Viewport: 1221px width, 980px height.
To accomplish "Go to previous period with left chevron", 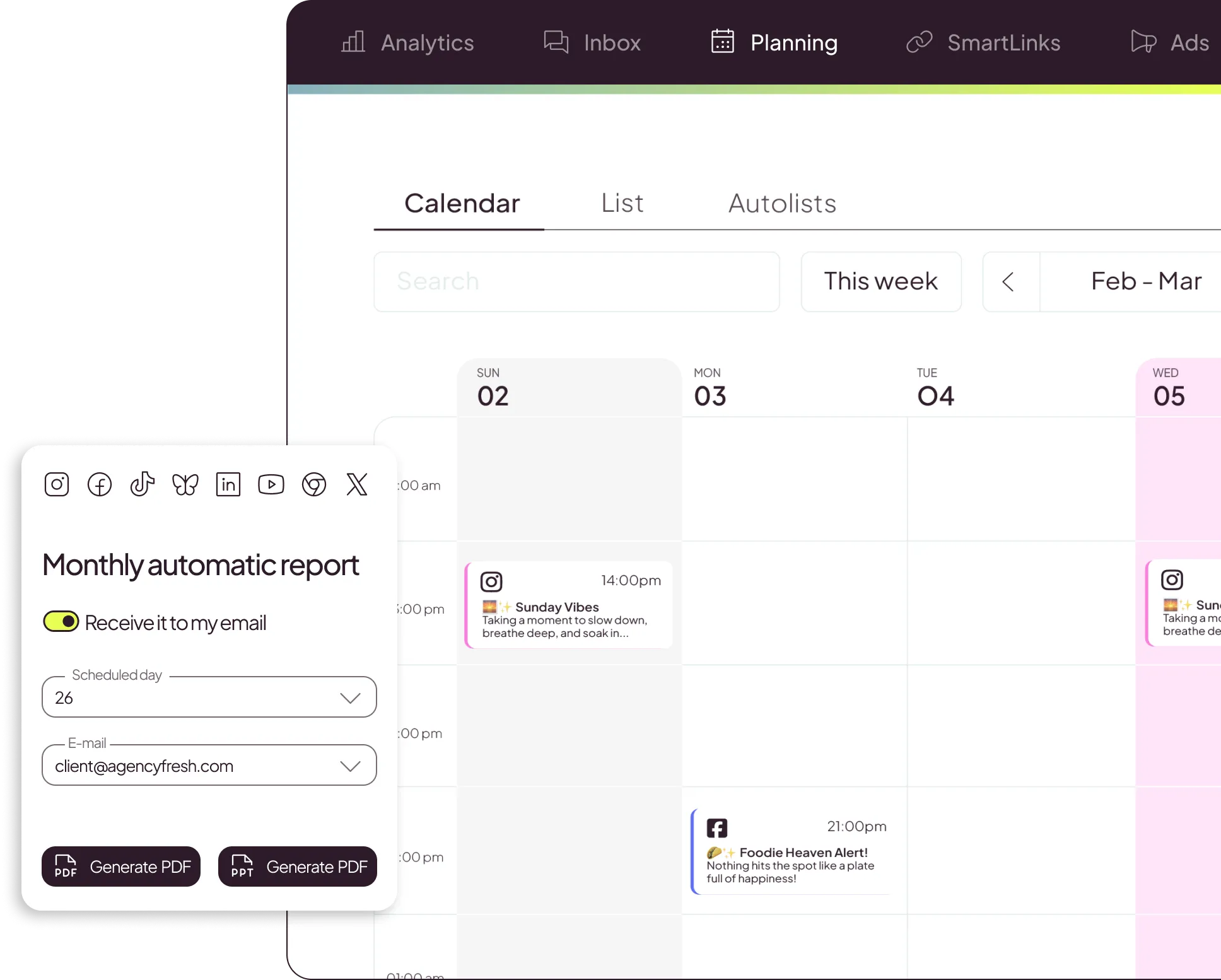I will coord(1010,281).
